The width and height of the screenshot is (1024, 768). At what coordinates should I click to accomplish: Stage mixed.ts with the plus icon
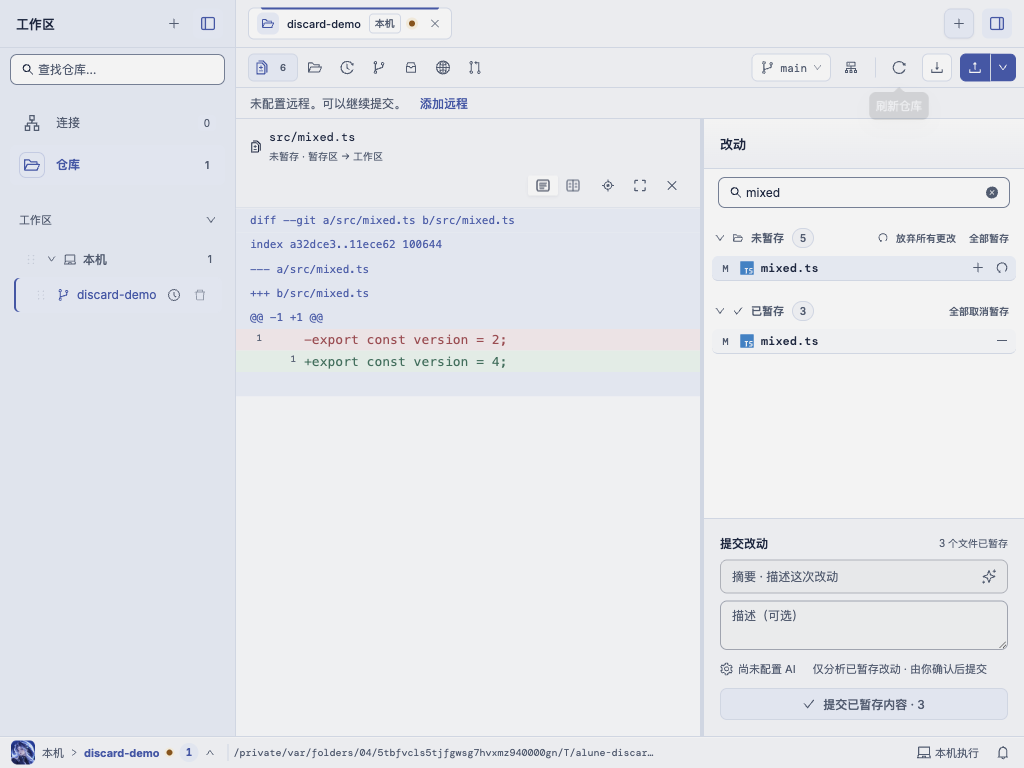(x=978, y=268)
